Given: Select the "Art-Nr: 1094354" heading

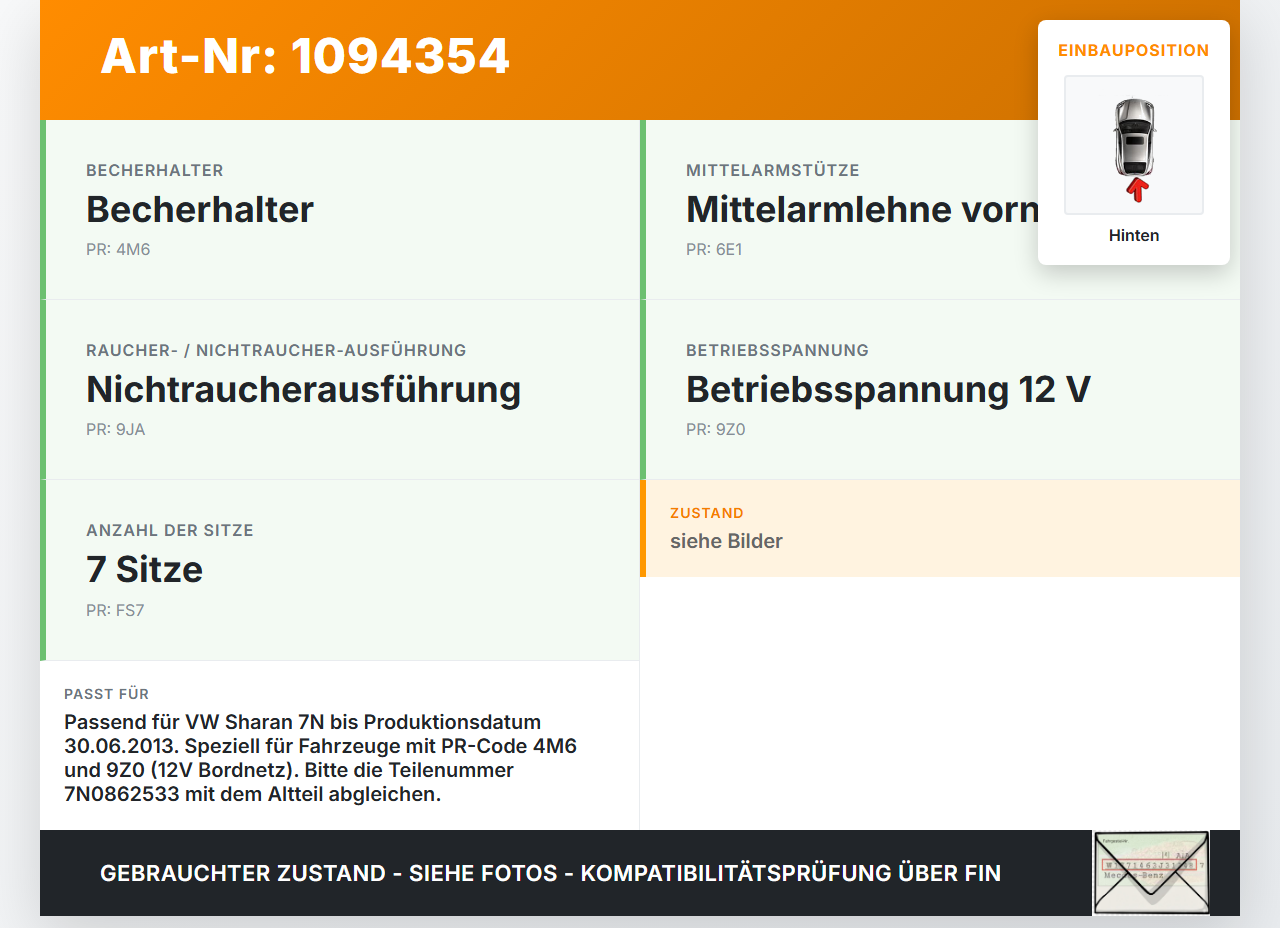Looking at the screenshot, I should pos(305,56).
